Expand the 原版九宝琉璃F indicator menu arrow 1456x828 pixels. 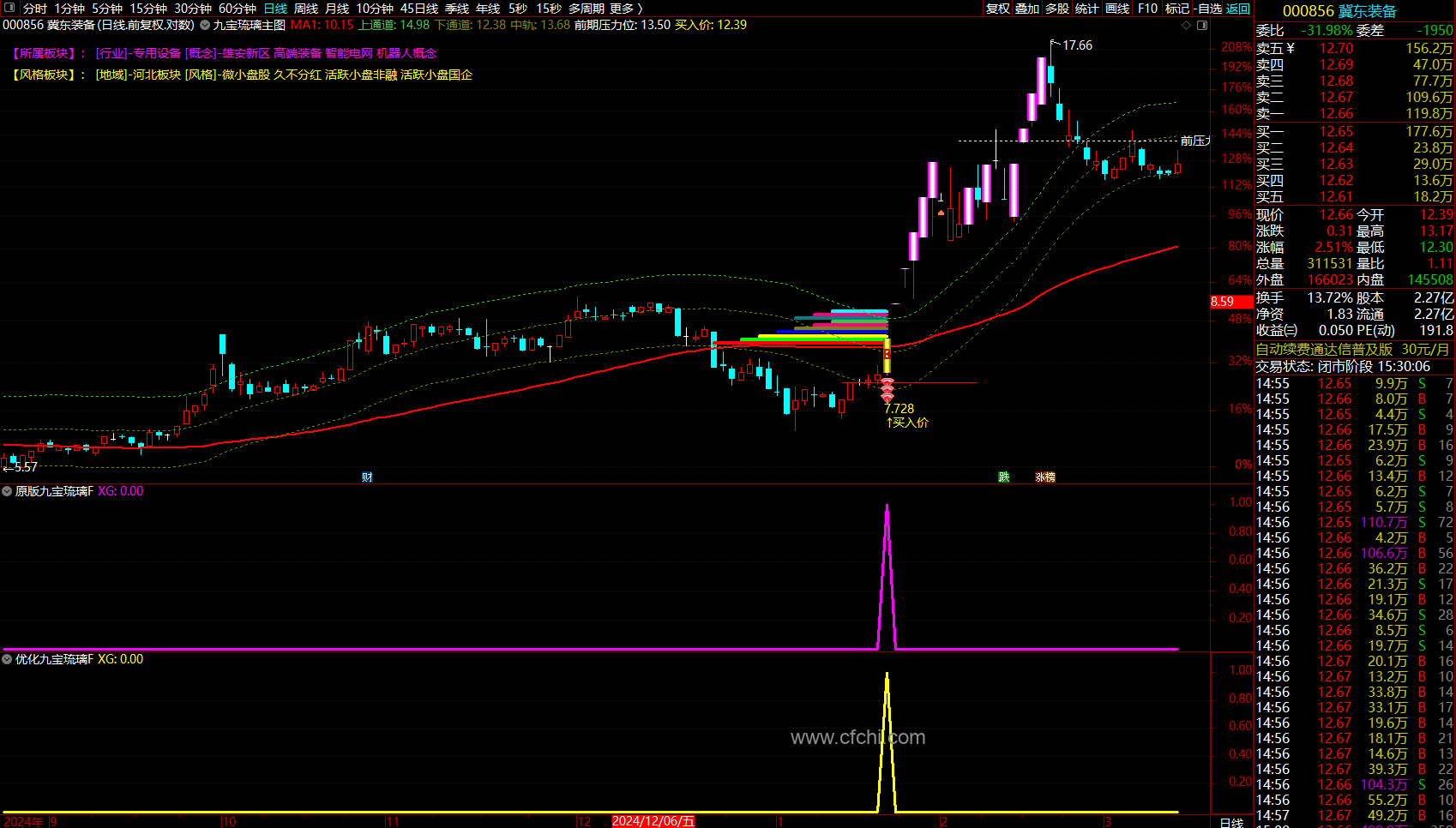click(7, 491)
